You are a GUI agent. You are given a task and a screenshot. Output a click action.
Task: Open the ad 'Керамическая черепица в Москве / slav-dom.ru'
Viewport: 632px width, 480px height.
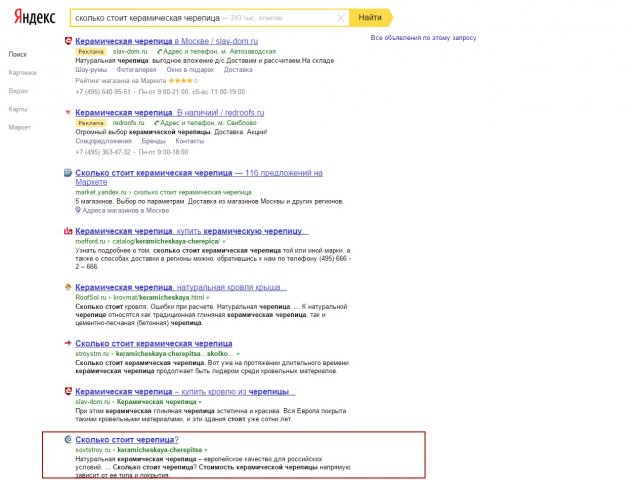(166, 41)
